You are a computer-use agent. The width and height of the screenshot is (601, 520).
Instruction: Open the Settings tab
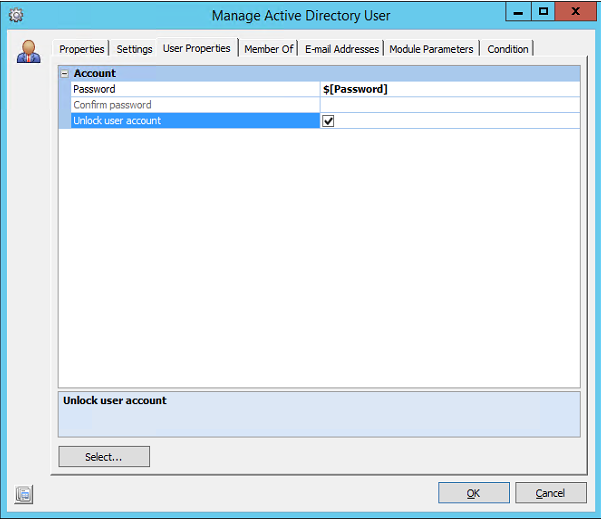[x=134, y=49]
